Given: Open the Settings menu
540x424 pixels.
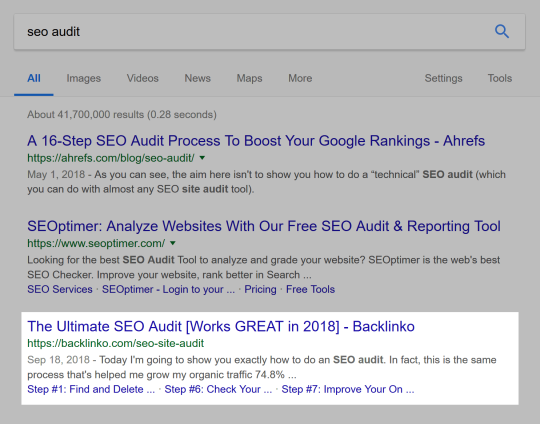Looking at the screenshot, I should point(443,79).
